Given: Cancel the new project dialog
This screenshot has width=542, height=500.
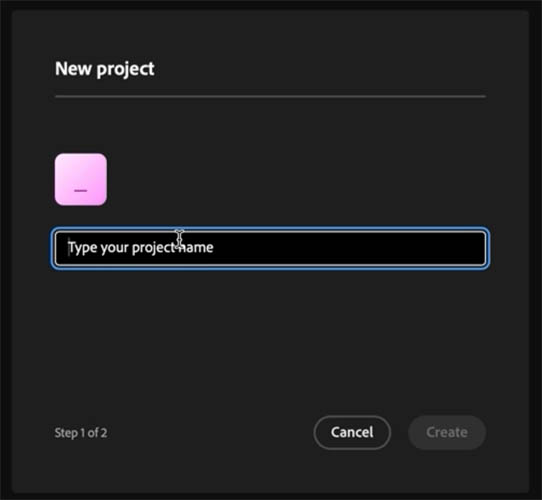Looking at the screenshot, I should click(352, 432).
